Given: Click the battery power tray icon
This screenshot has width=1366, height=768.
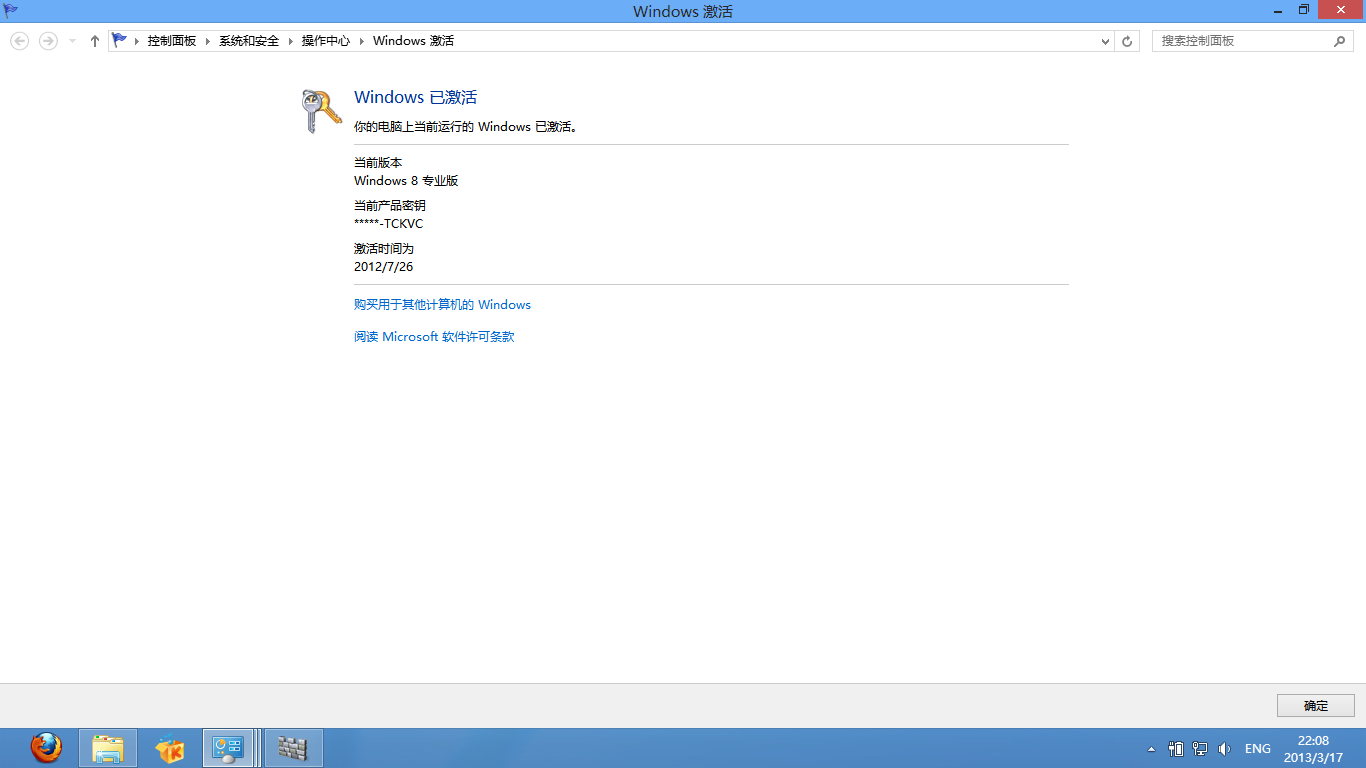Looking at the screenshot, I should pyautogui.click(x=1176, y=748).
